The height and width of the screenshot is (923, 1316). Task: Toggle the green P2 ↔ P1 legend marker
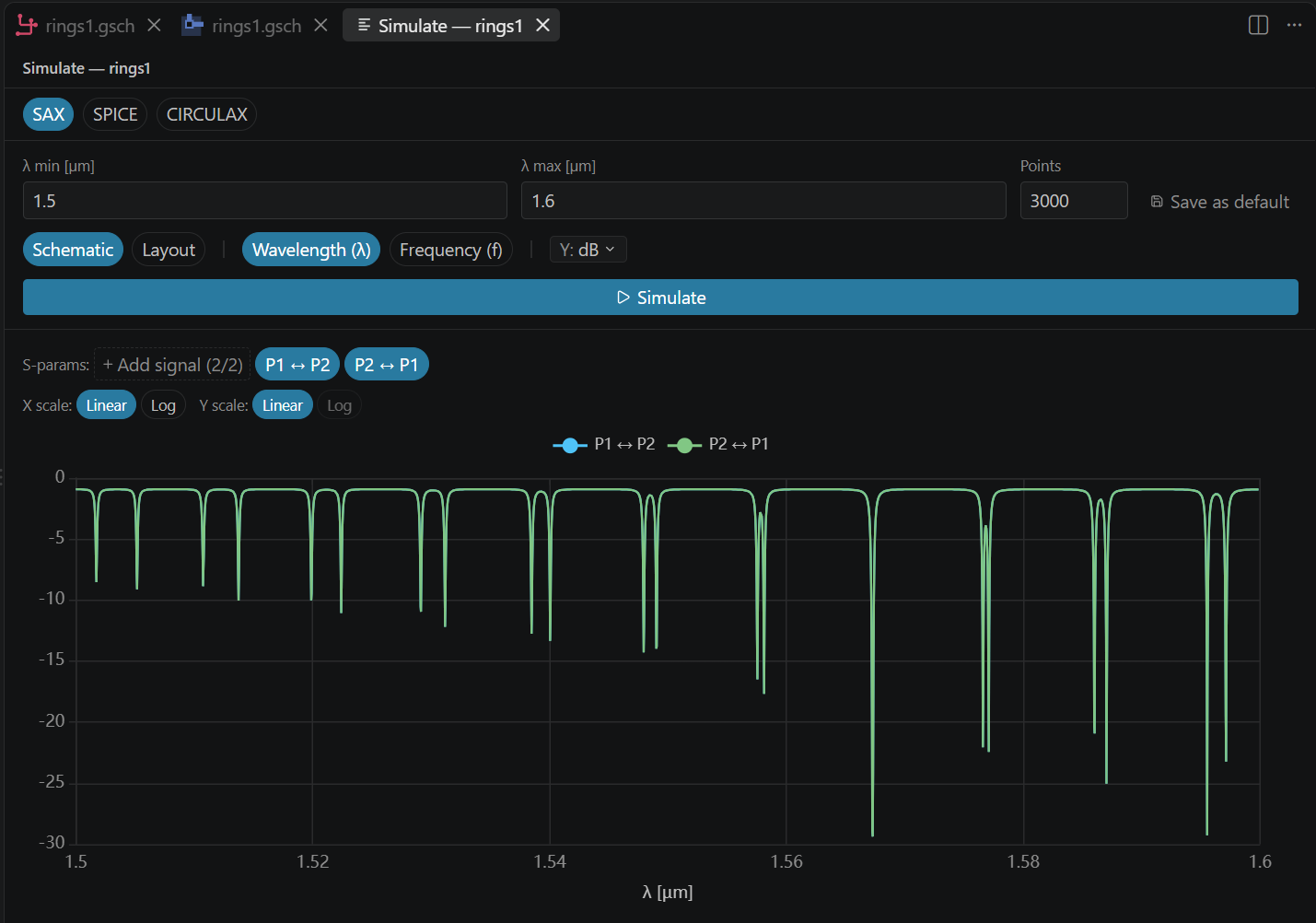pos(684,445)
